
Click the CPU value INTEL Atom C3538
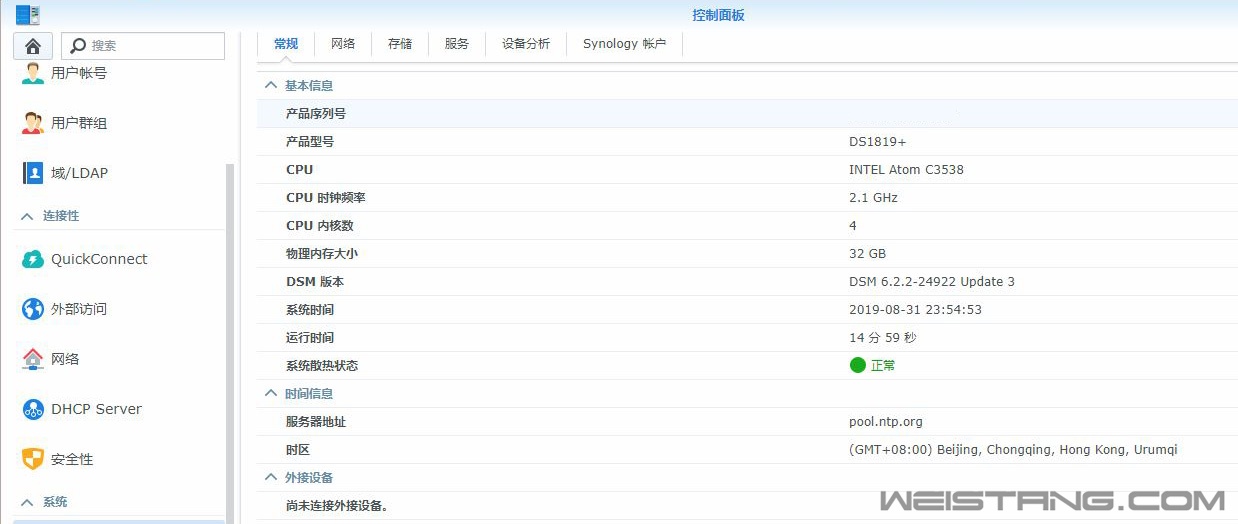[906, 170]
